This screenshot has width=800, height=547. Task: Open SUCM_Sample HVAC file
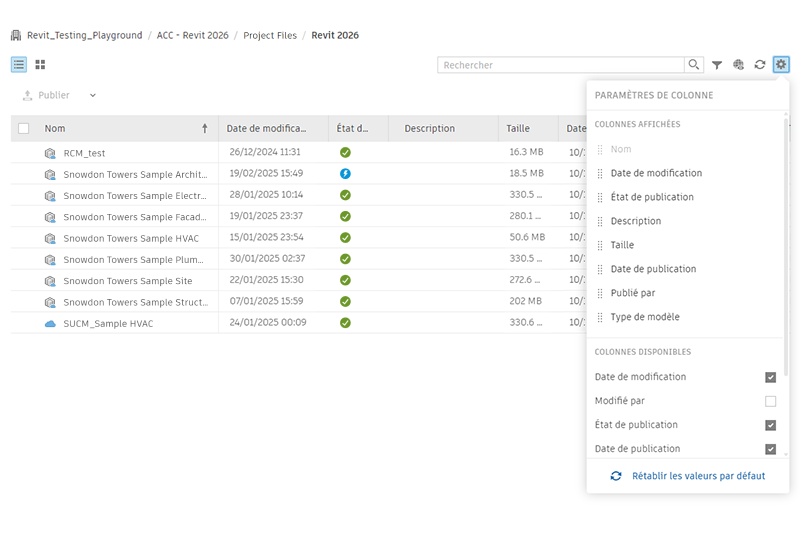pyautogui.click(x=108, y=324)
